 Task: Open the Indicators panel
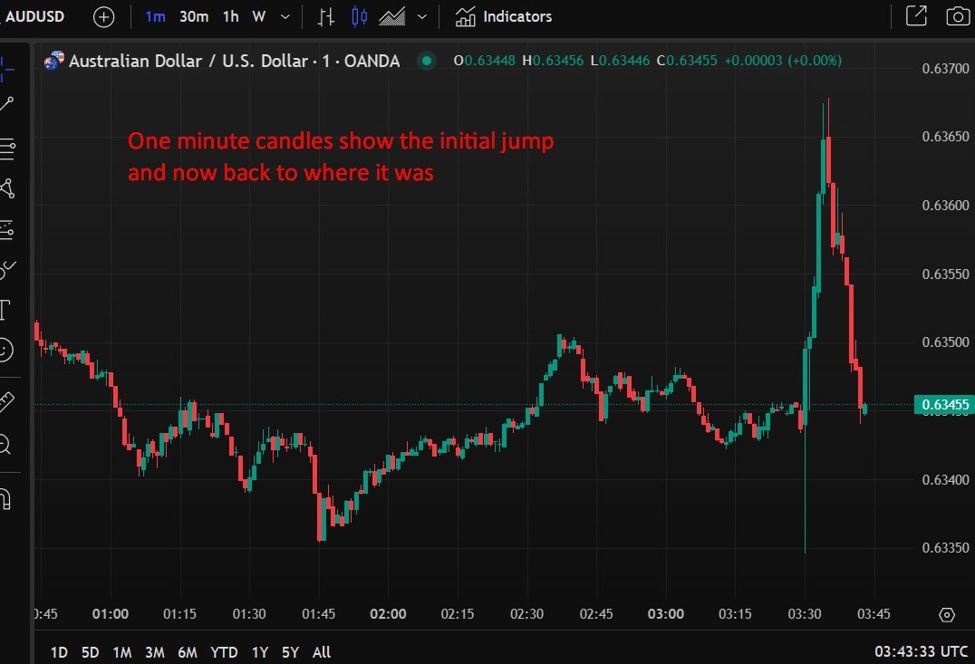point(510,16)
